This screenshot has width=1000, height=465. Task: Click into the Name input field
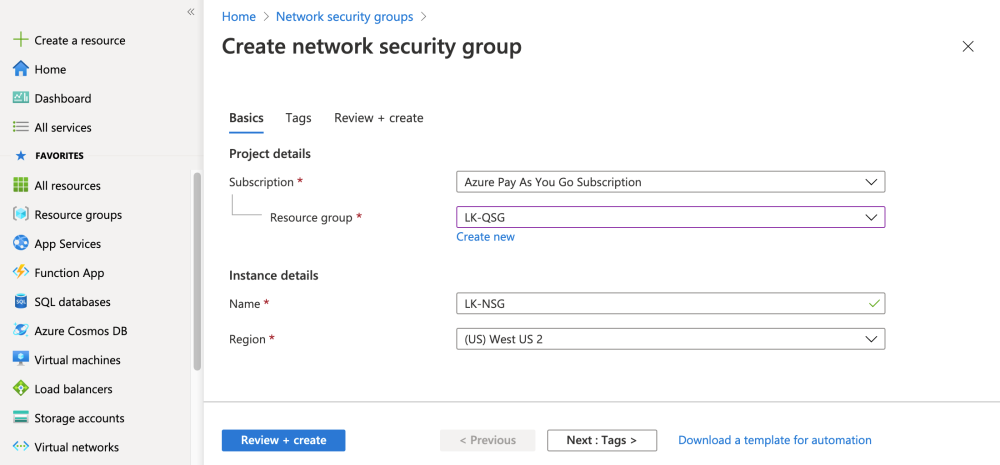pos(660,303)
